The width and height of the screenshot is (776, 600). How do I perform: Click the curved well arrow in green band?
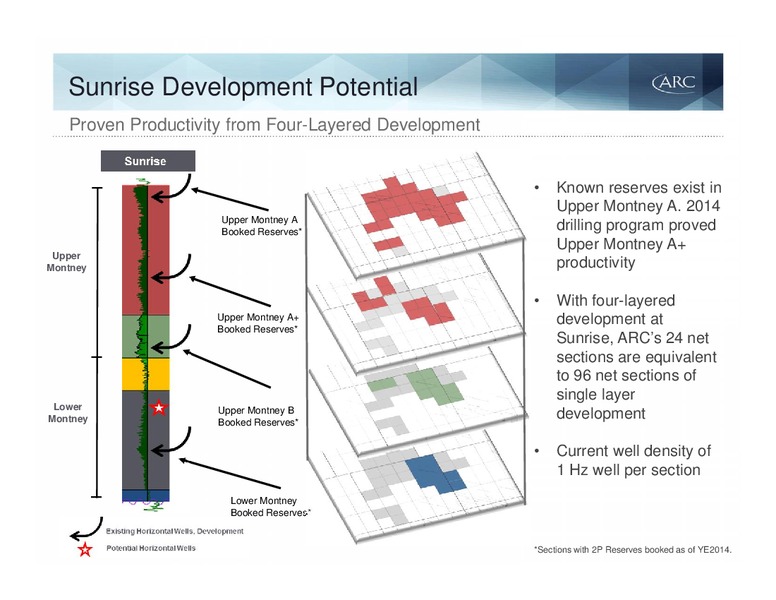[171, 339]
